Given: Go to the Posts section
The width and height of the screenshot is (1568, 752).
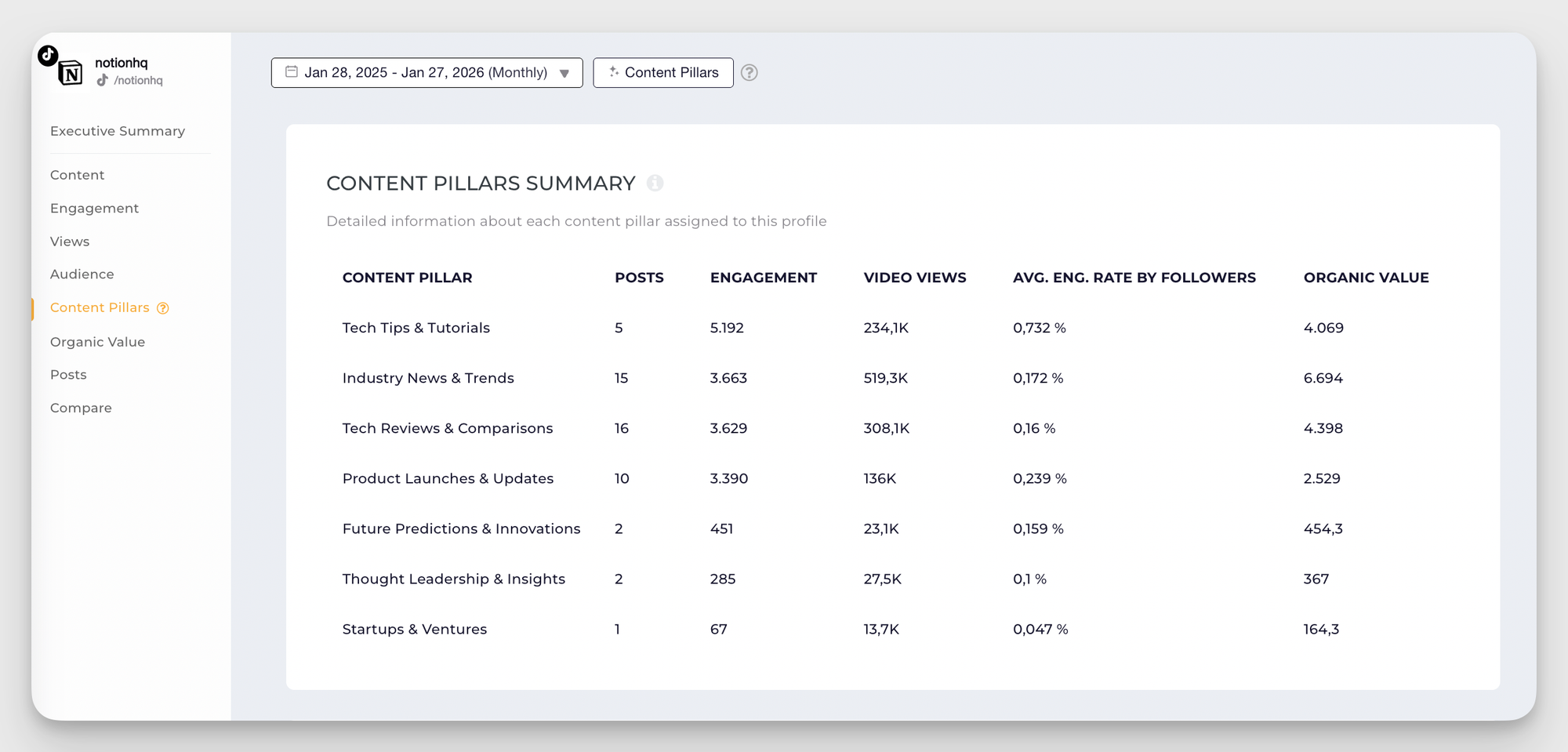Looking at the screenshot, I should pyautogui.click(x=68, y=374).
